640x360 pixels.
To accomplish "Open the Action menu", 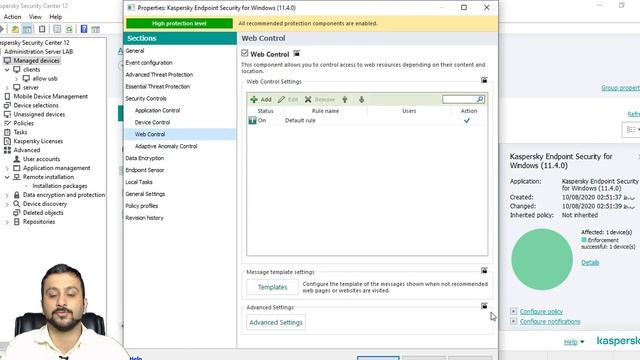I will [x=12, y=17].
